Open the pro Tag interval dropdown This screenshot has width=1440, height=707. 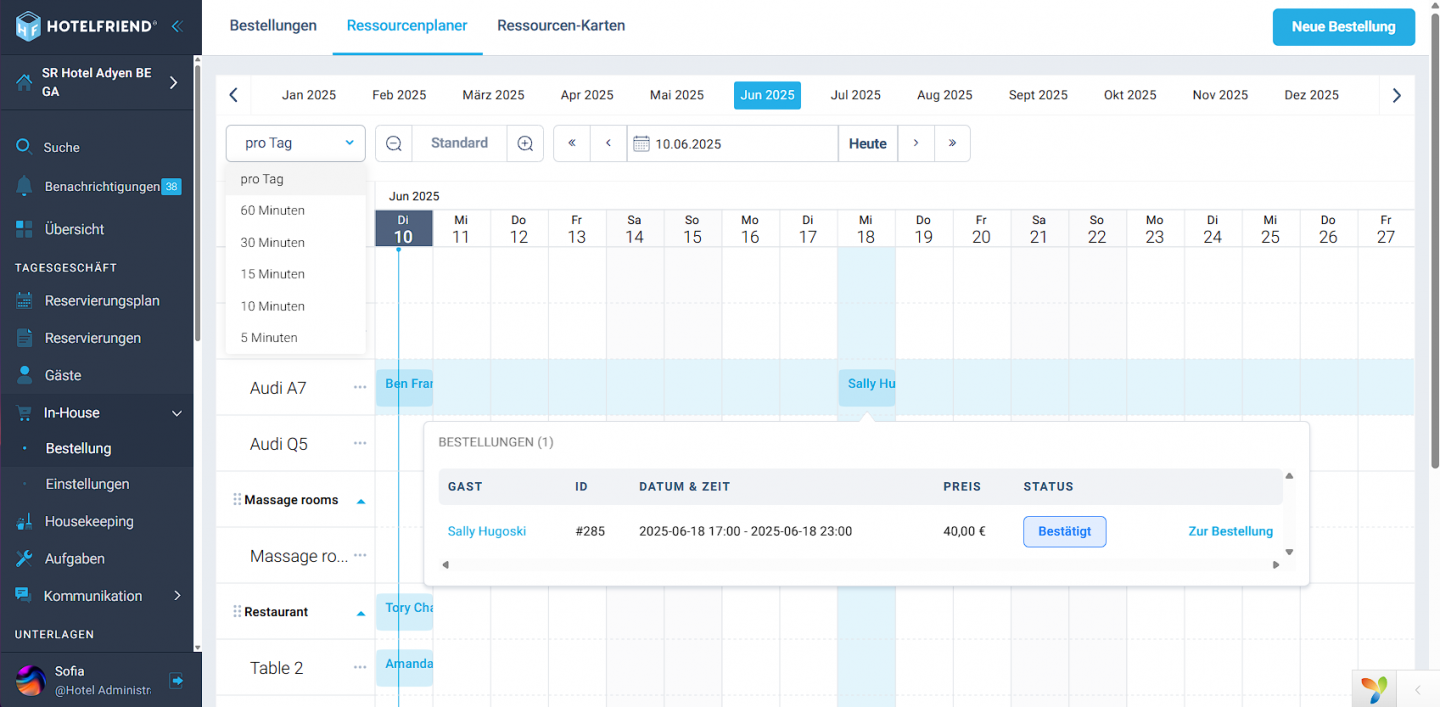point(296,143)
